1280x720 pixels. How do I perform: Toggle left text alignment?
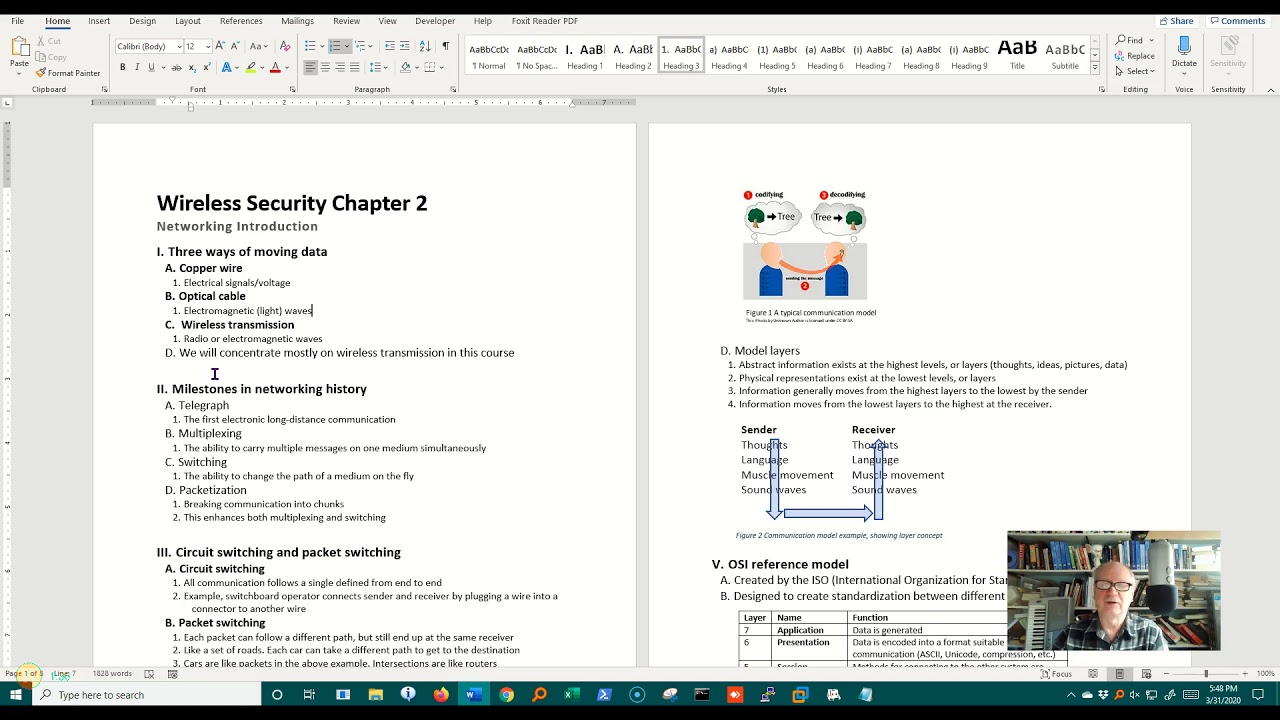point(310,67)
